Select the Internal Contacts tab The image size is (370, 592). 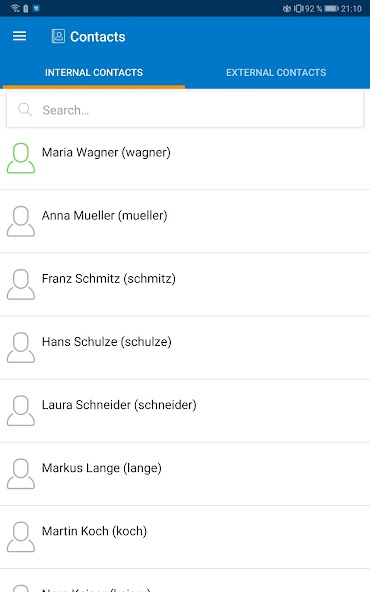94,72
